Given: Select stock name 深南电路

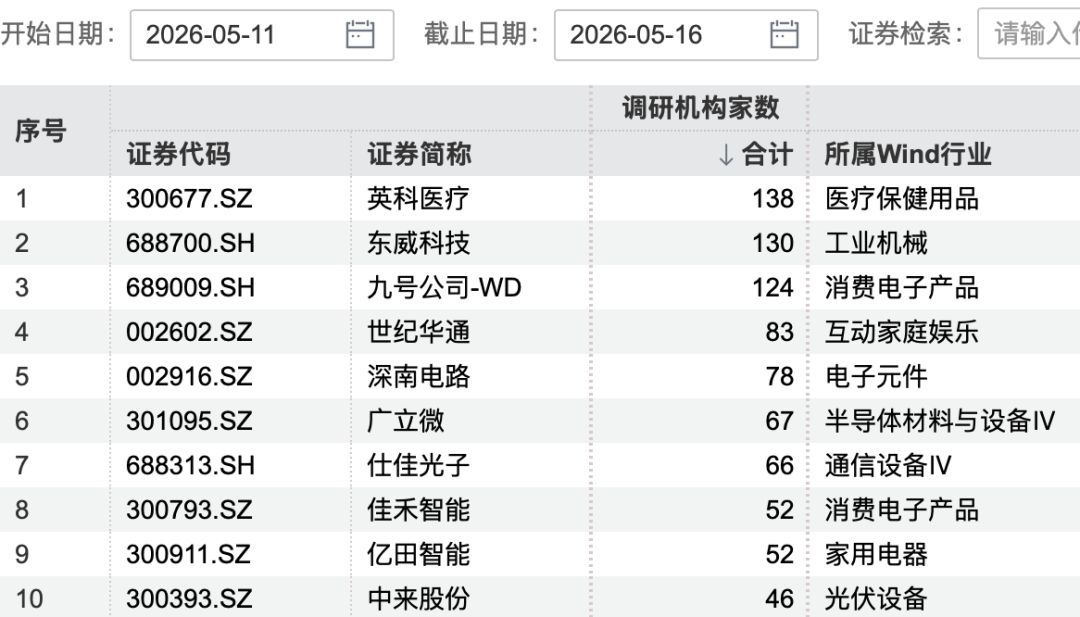Looking at the screenshot, I should point(419,376).
